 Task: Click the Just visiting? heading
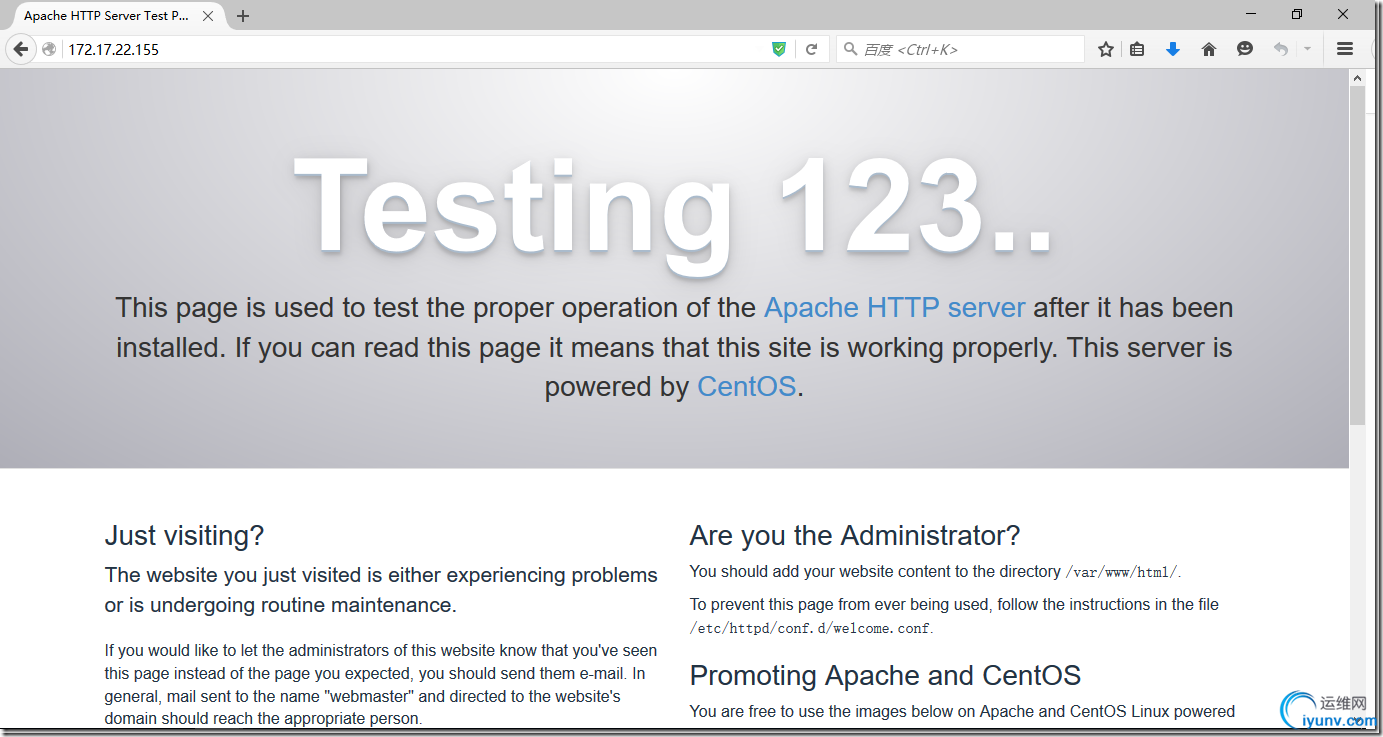(x=185, y=536)
